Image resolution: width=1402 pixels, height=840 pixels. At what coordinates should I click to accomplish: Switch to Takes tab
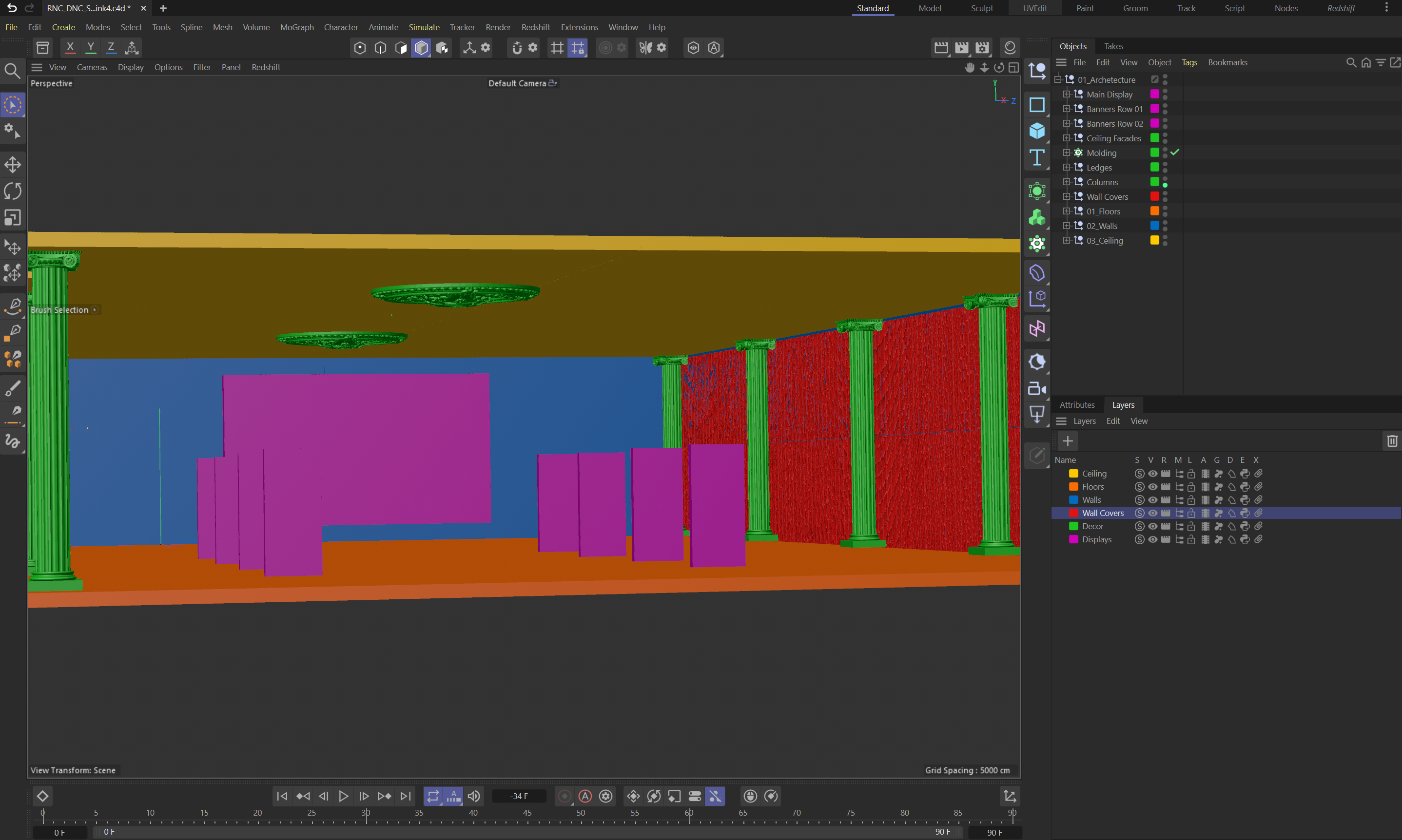[x=1113, y=46]
